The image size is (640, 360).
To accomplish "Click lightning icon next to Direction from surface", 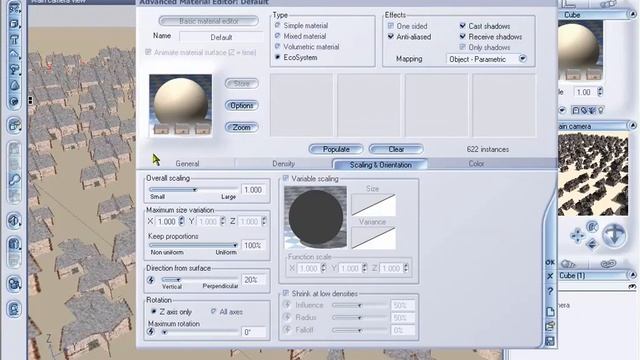I will (151, 280).
